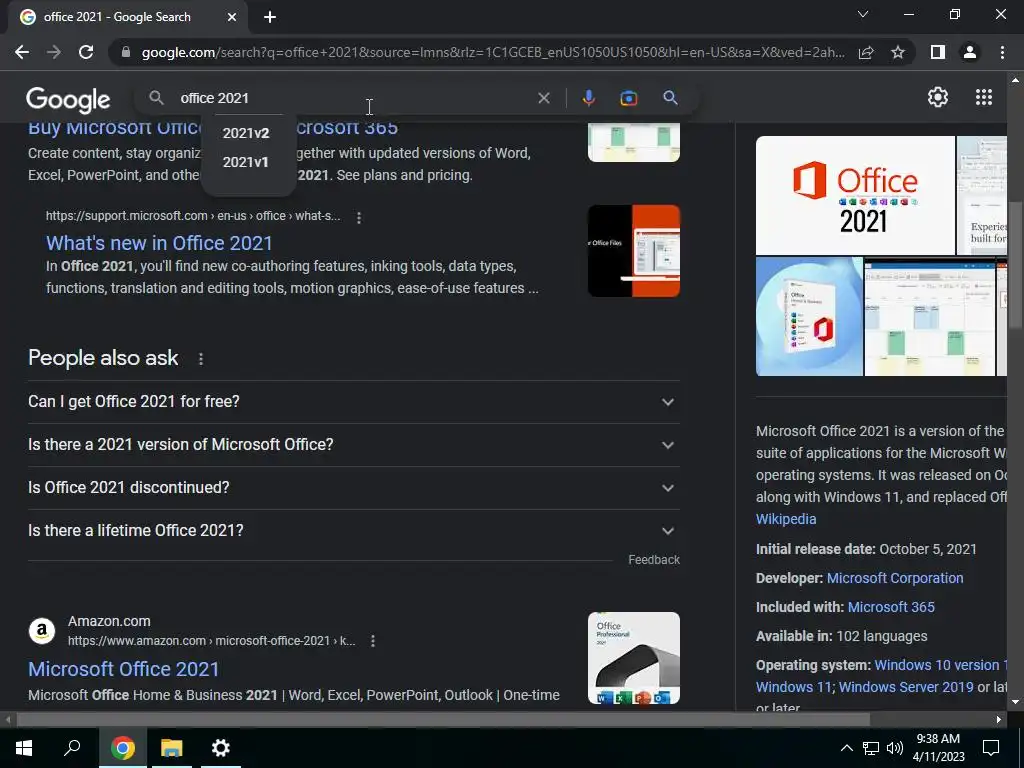Open the Outlook calendar screenshot image
This screenshot has width=1024, height=768.
pos(929,317)
